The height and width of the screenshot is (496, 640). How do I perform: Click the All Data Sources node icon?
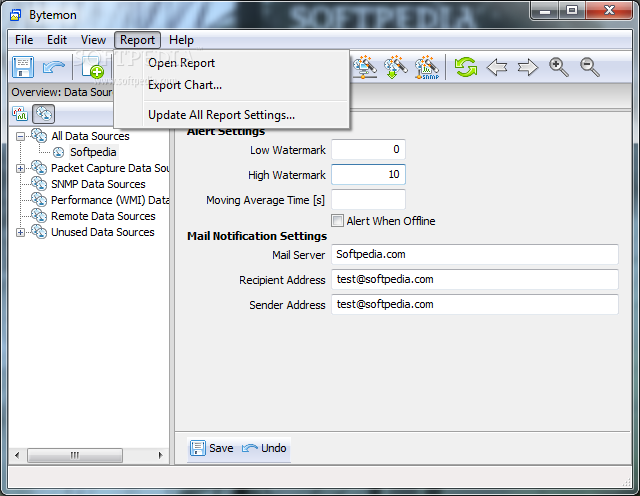pos(39,136)
